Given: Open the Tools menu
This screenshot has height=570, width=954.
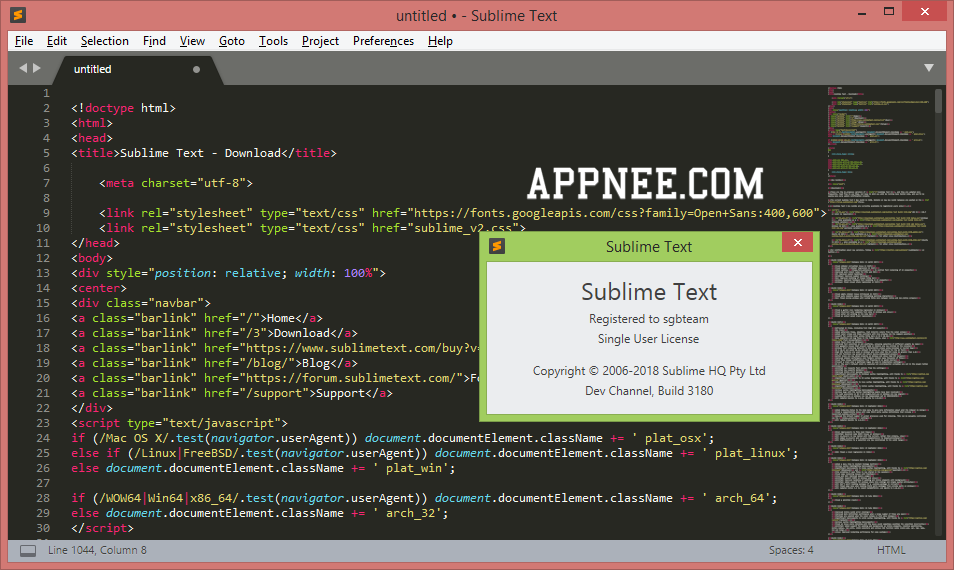Looking at the screenshot, I should (x=273, y=41).
